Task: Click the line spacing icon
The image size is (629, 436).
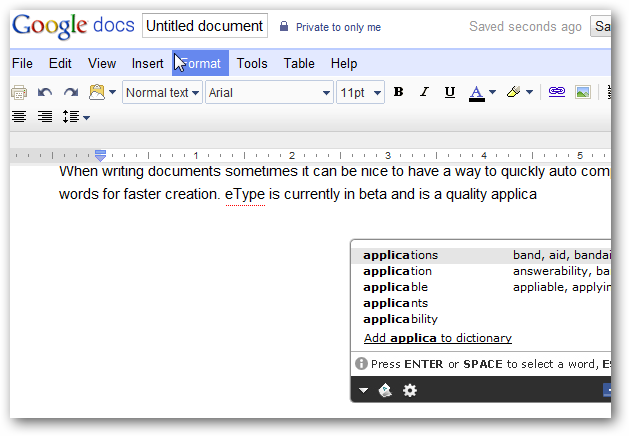Action: point(71,117)
